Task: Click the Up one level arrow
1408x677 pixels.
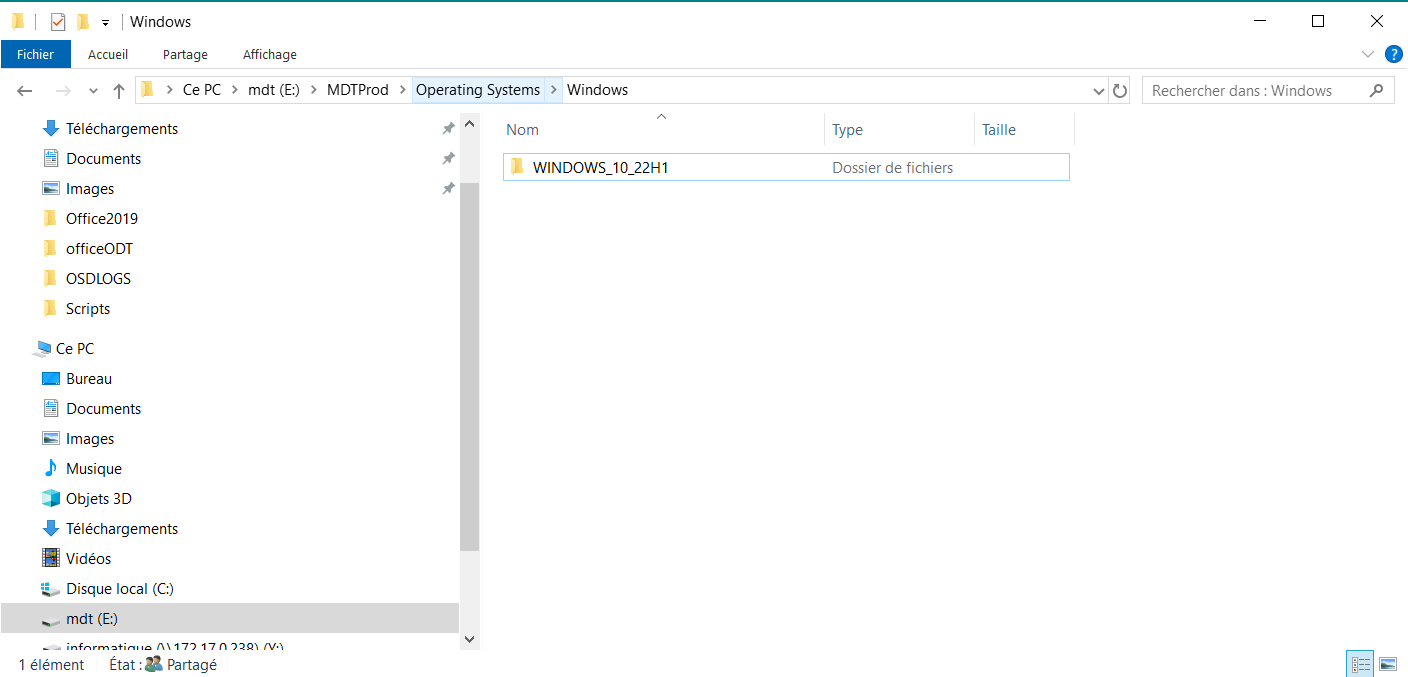Action: 119,91
